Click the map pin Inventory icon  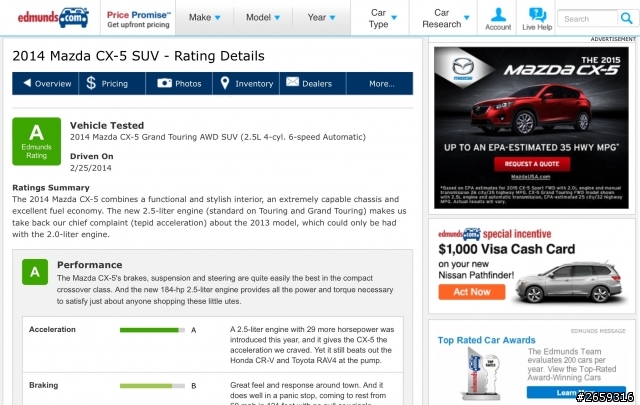224,83
